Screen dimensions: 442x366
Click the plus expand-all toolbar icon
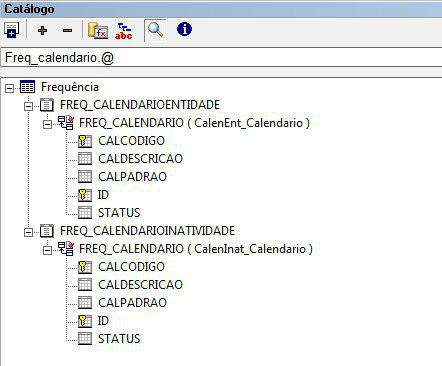(42, 31)
